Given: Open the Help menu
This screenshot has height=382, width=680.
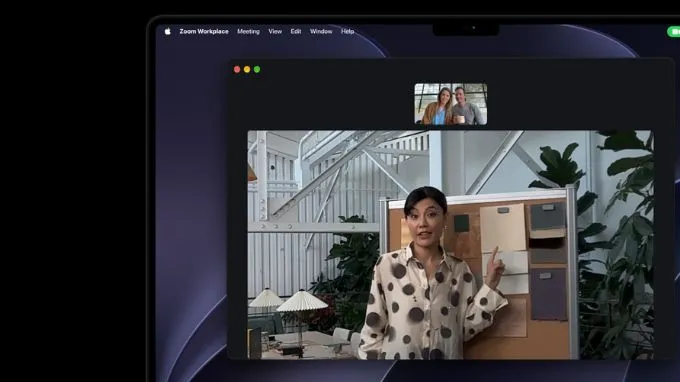Looking at the screenshot, I should [347, 31].
